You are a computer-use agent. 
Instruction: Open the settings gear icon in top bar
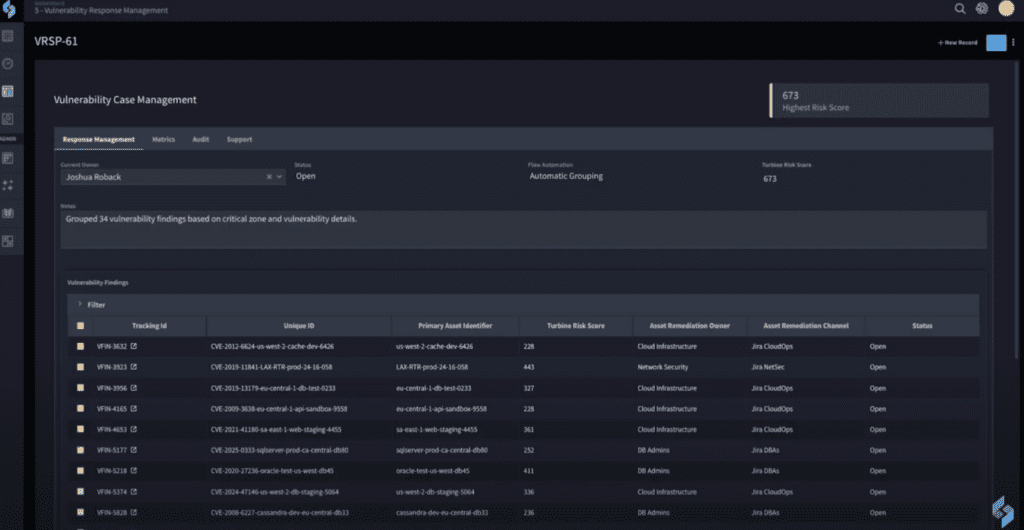(982, 8)
